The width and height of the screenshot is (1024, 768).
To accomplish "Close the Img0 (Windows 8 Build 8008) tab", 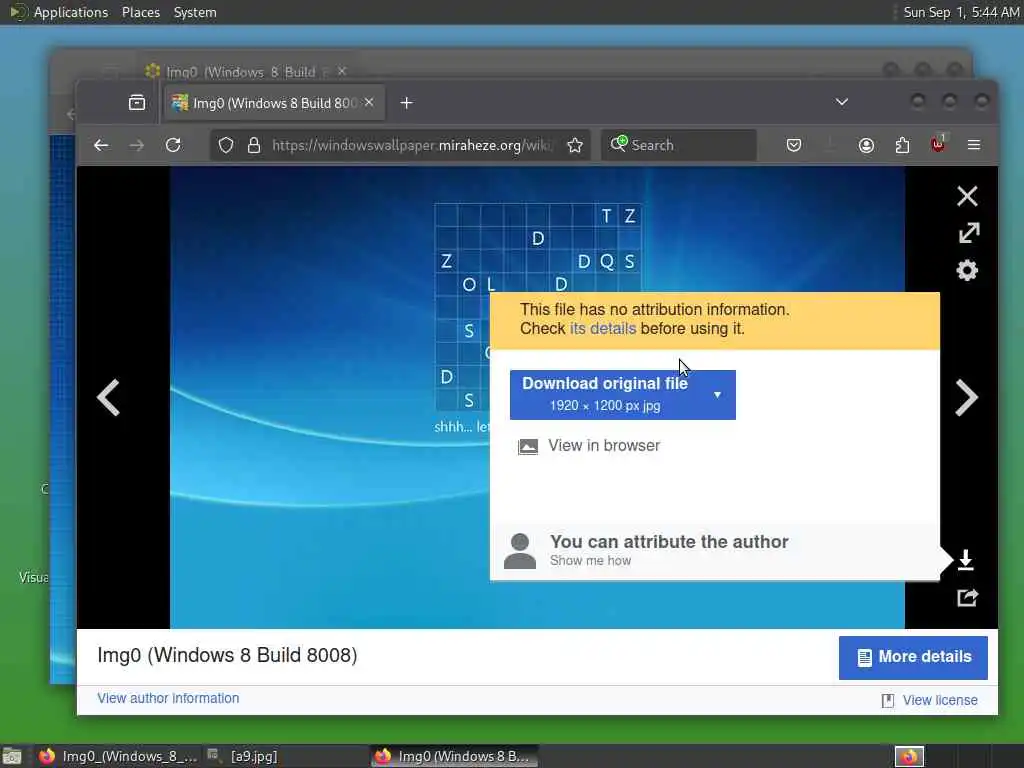I will (369, 103).
